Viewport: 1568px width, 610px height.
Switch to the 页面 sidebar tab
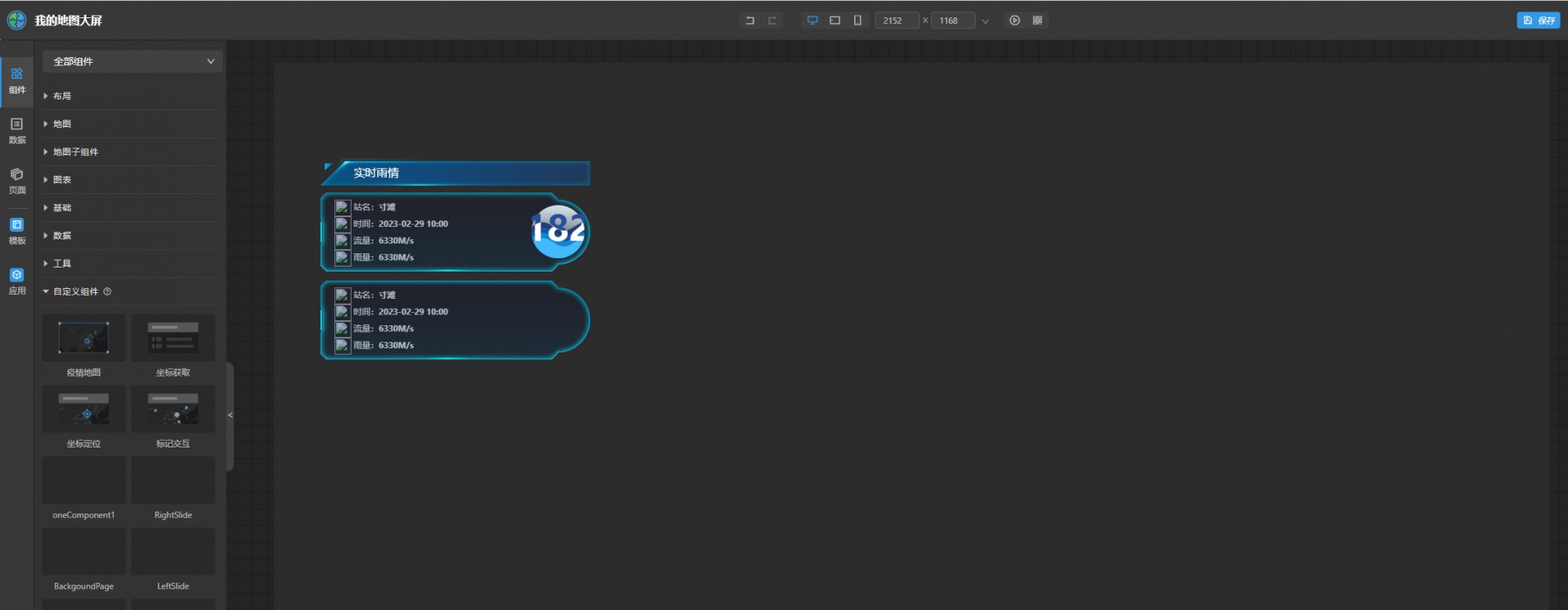coord(17,180)
